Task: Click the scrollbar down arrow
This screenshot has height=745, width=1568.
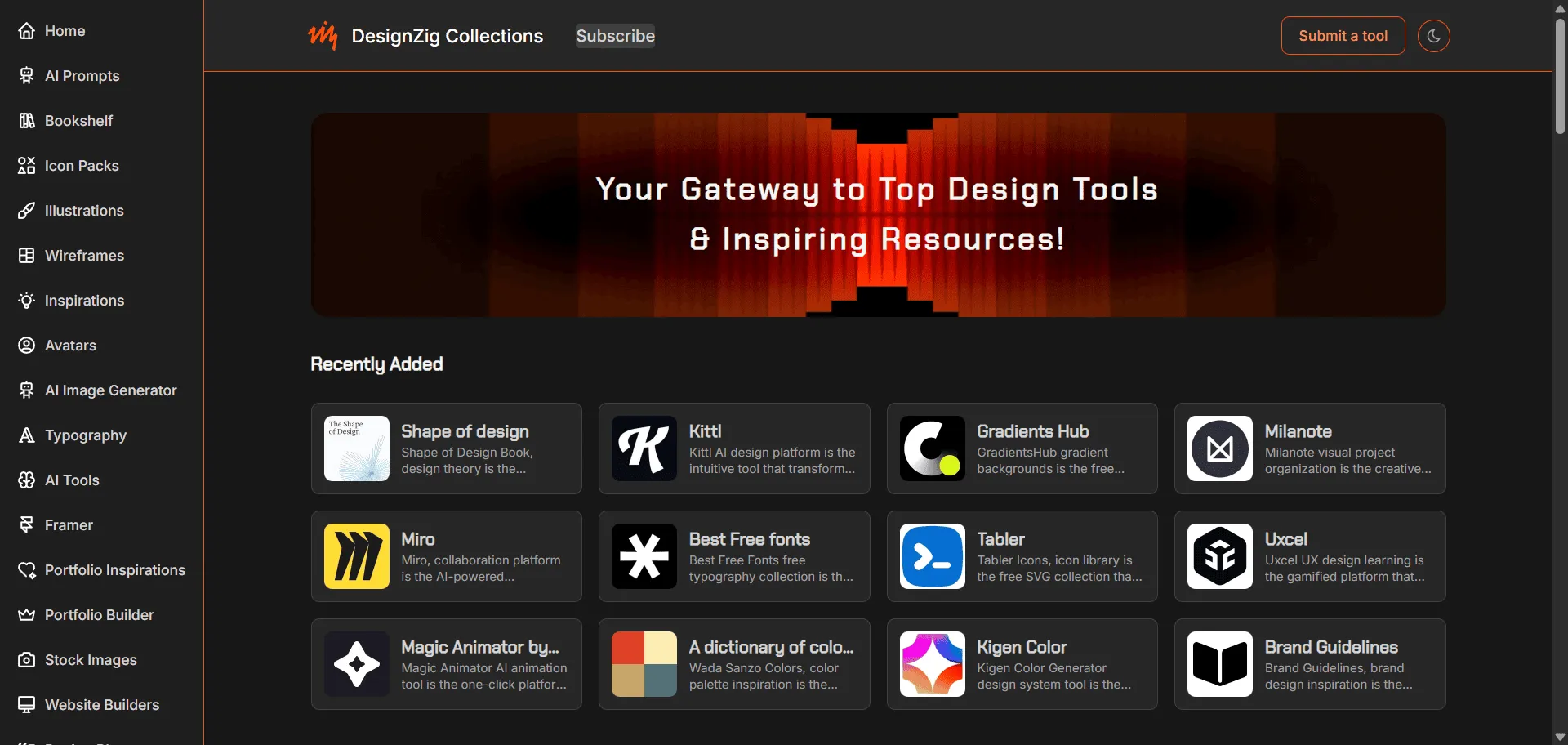Action: pos(1558,734)
